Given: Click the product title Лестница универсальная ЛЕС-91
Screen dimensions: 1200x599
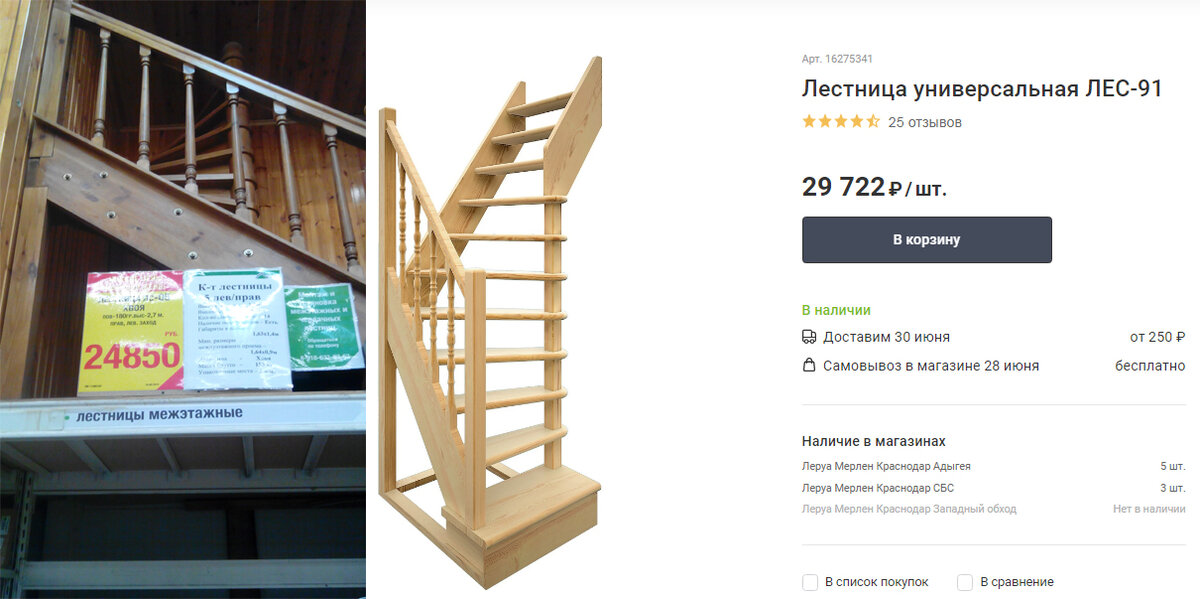Looking at the screenshot, I should 982,88.
